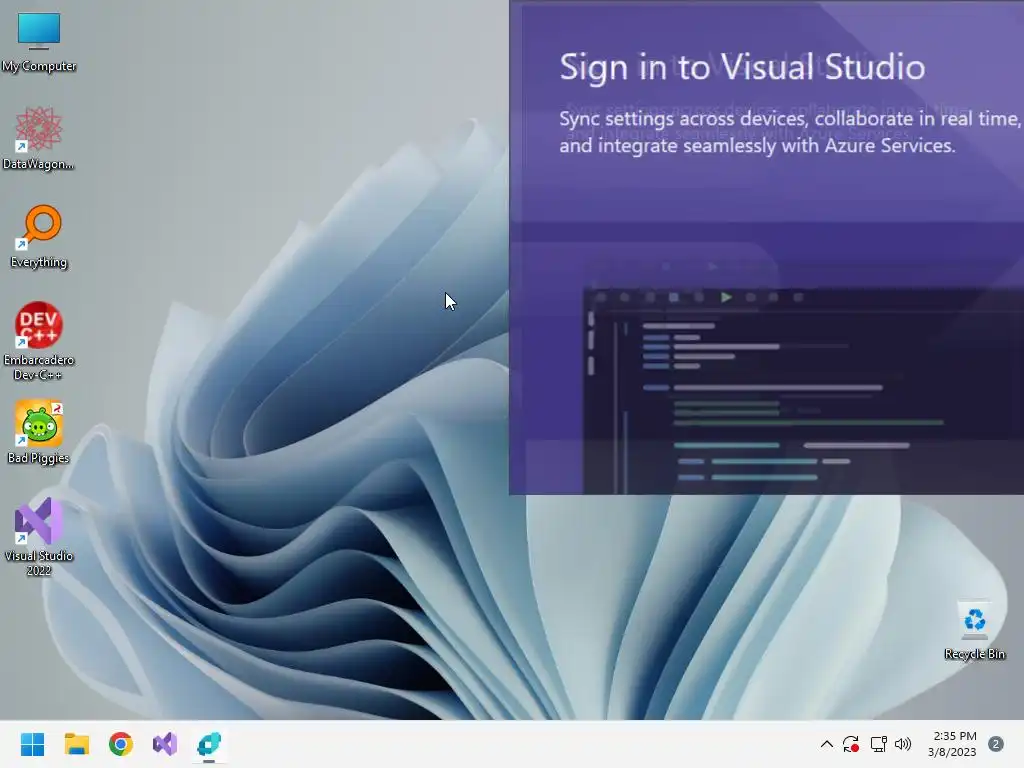Select the DataWagon desktop shortcut
This screenshot has width=1024, height=768.
(39, 138)
